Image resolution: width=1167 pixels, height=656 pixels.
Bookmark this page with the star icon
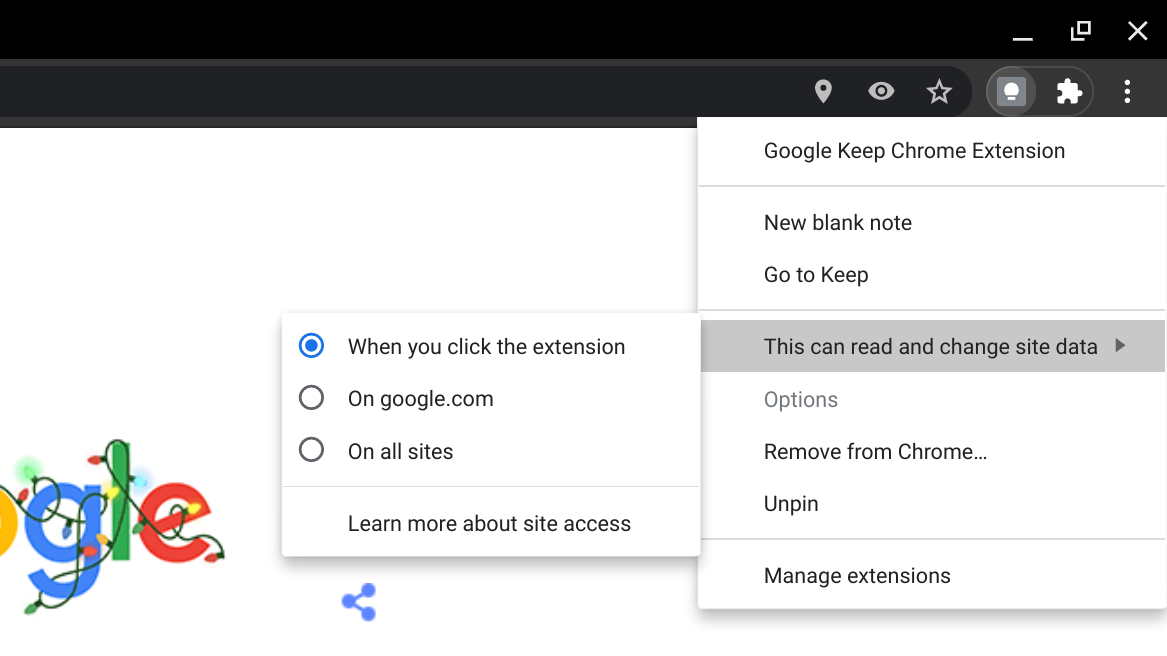[x=939, y=92]
